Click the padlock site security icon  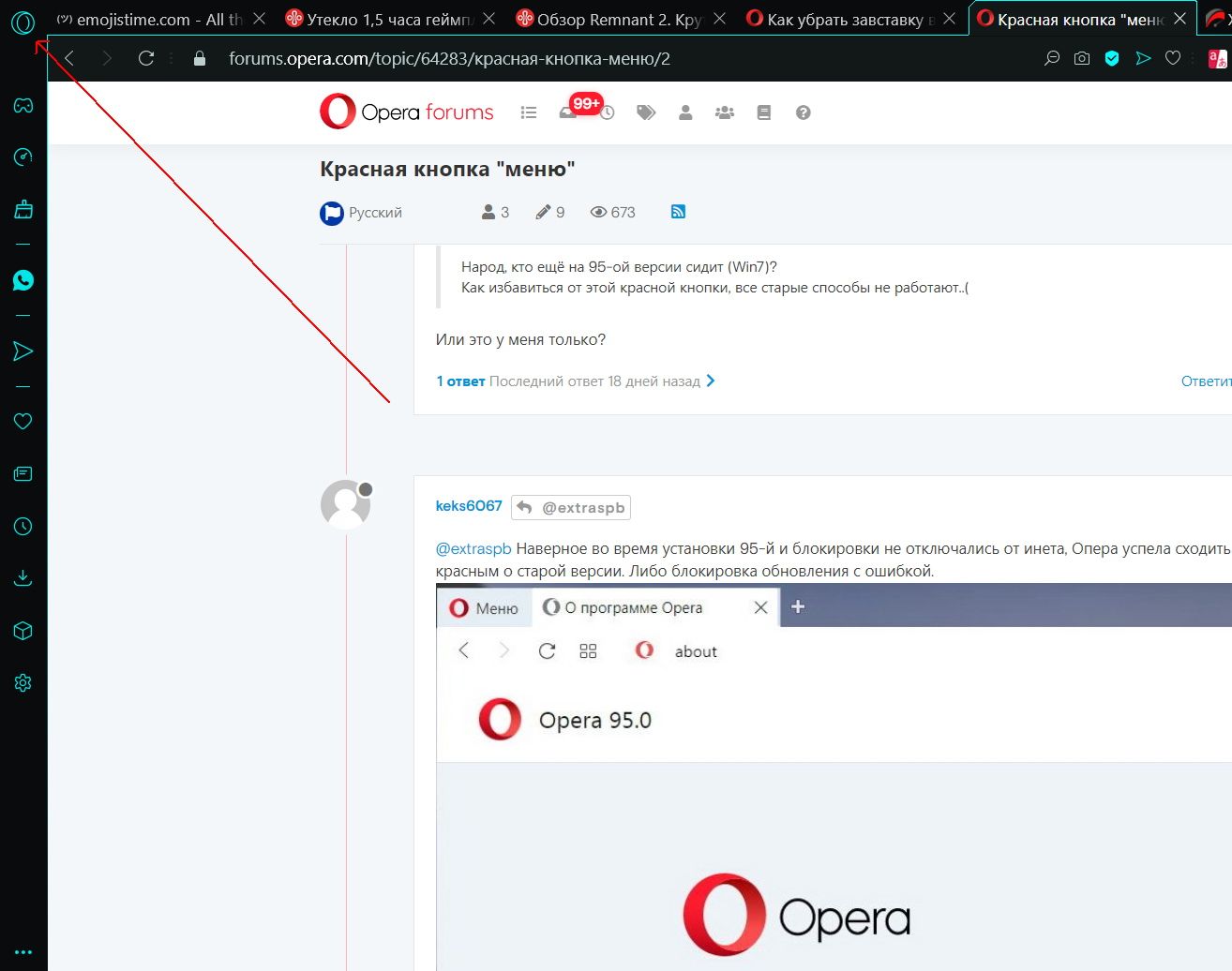(199, 58)
